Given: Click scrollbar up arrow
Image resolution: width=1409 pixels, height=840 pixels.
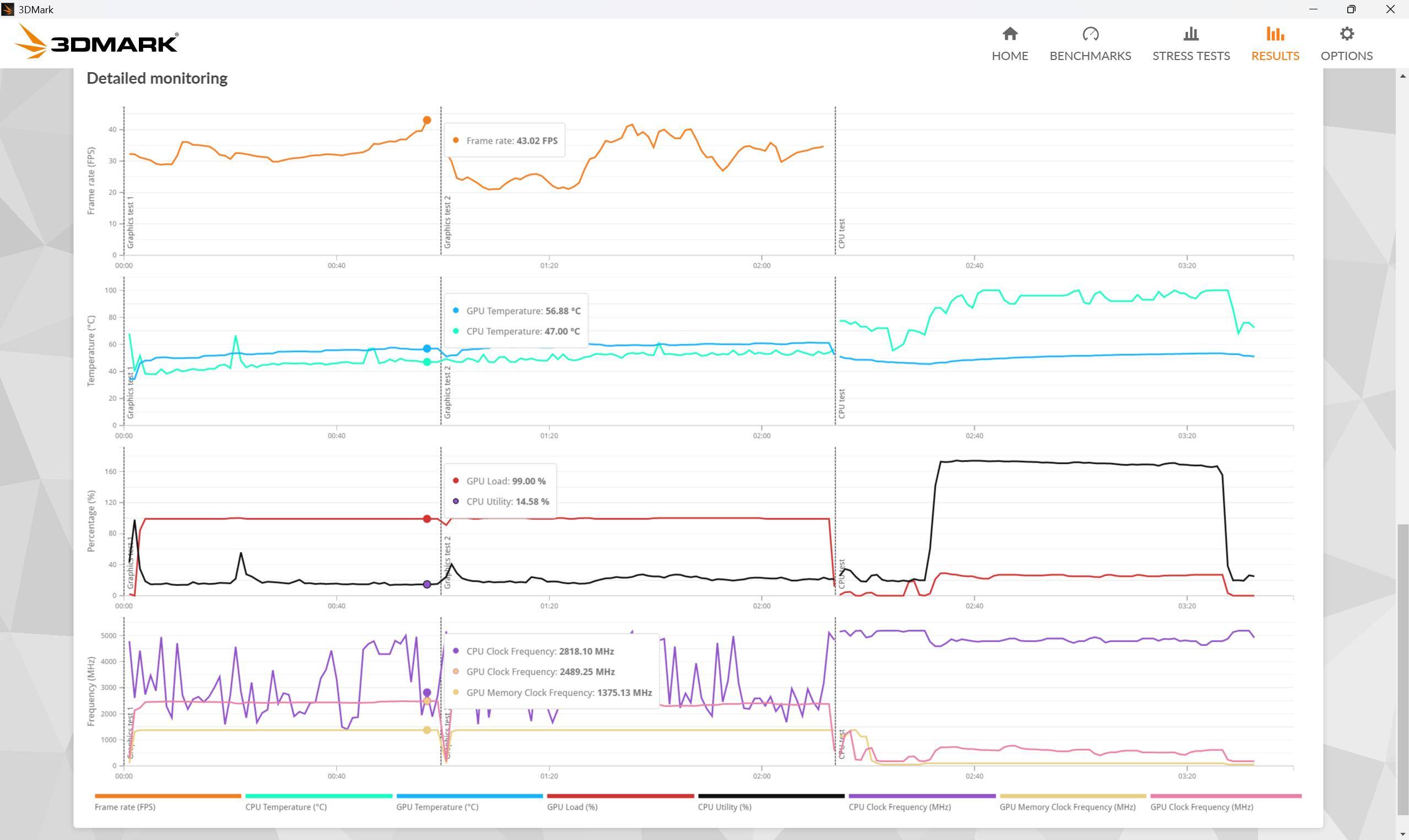Looking at the screenshot, I should click(1402, 76).
